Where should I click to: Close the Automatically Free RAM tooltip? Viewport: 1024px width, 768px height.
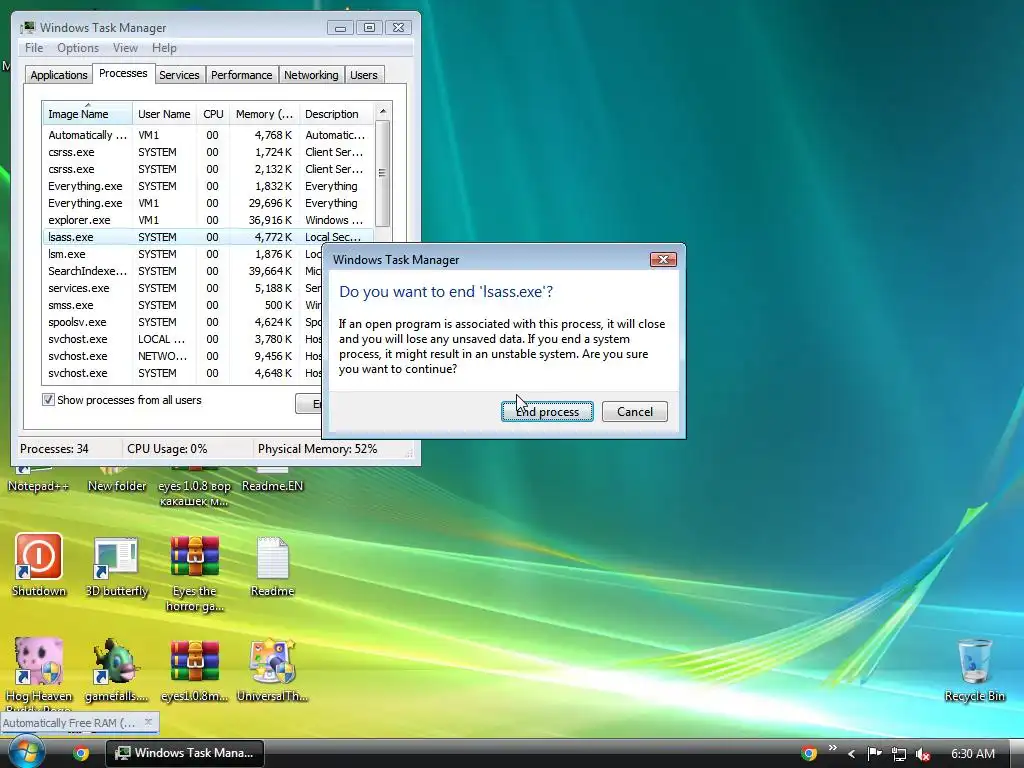[x=148, y=722]
